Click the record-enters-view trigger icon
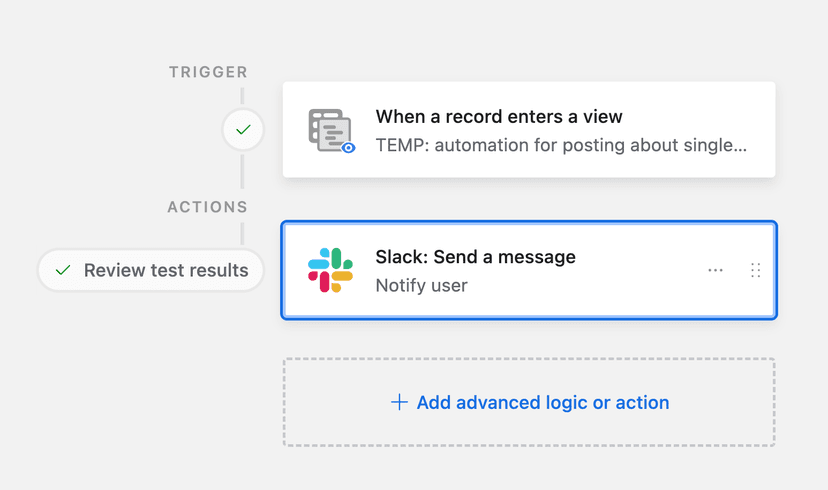 pyautogui.click(x=330, y=130)
